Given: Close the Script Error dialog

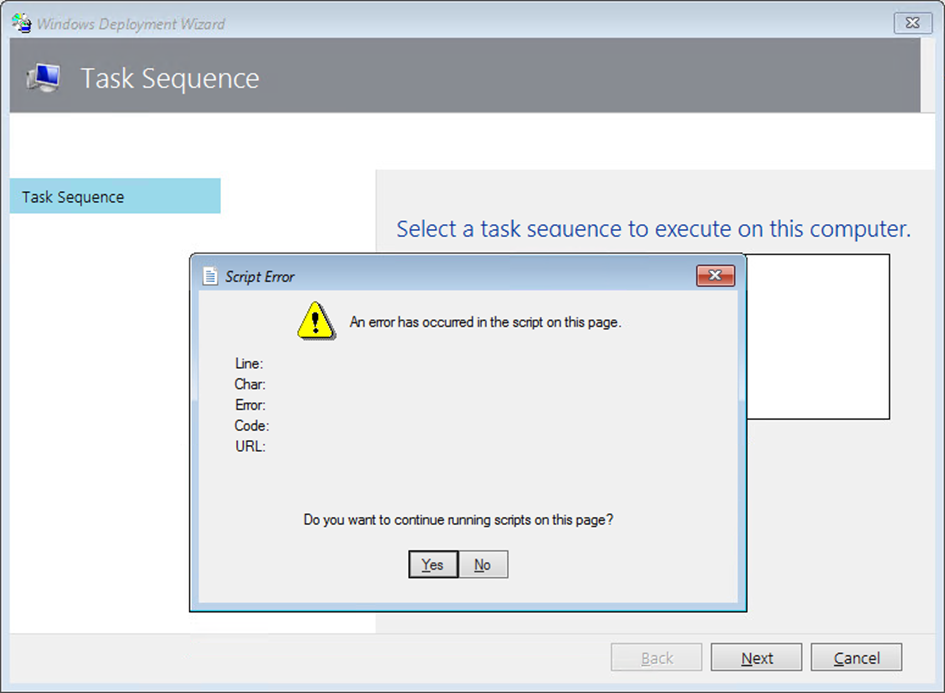Looking at the screenshot, I should pos(716,276).
